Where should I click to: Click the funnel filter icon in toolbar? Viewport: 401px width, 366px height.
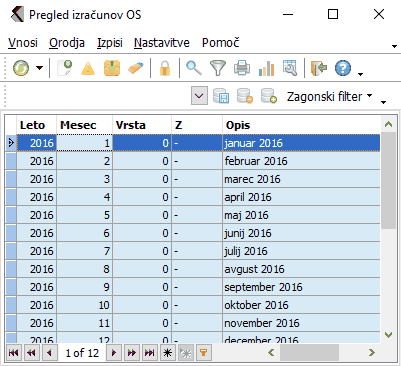click(x=218, y=68)
